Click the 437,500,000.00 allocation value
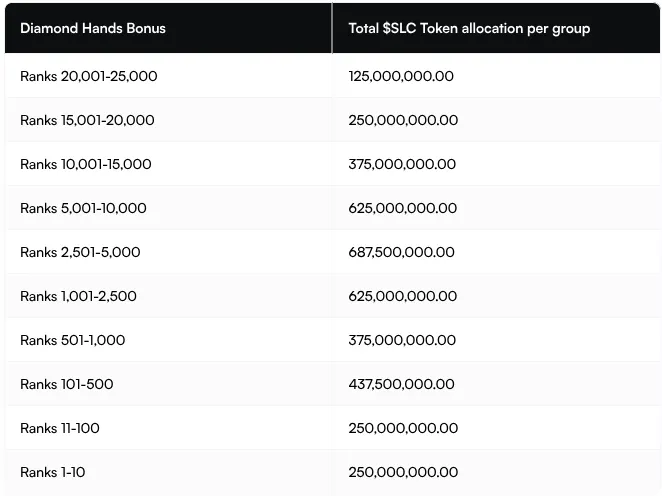 [402, 384]
